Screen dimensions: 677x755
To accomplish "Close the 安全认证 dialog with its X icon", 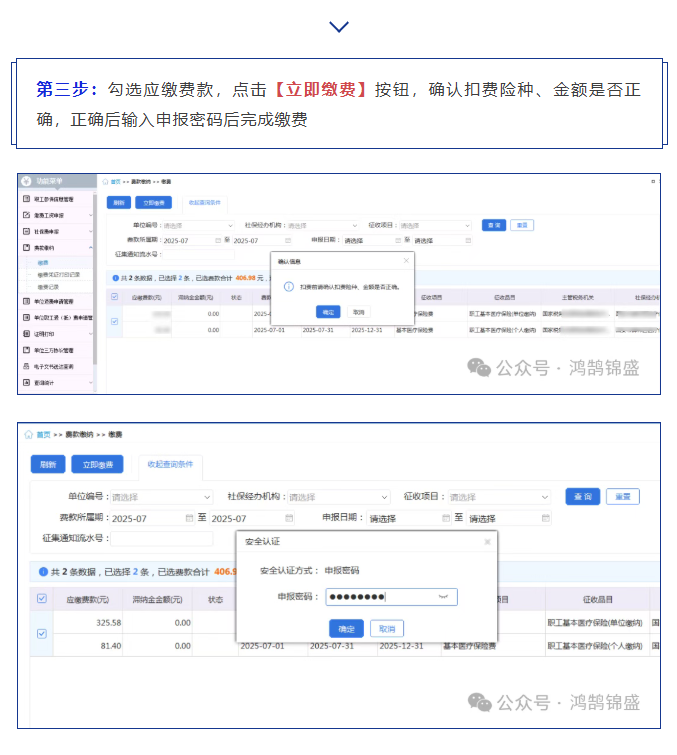I will [488, 541].
